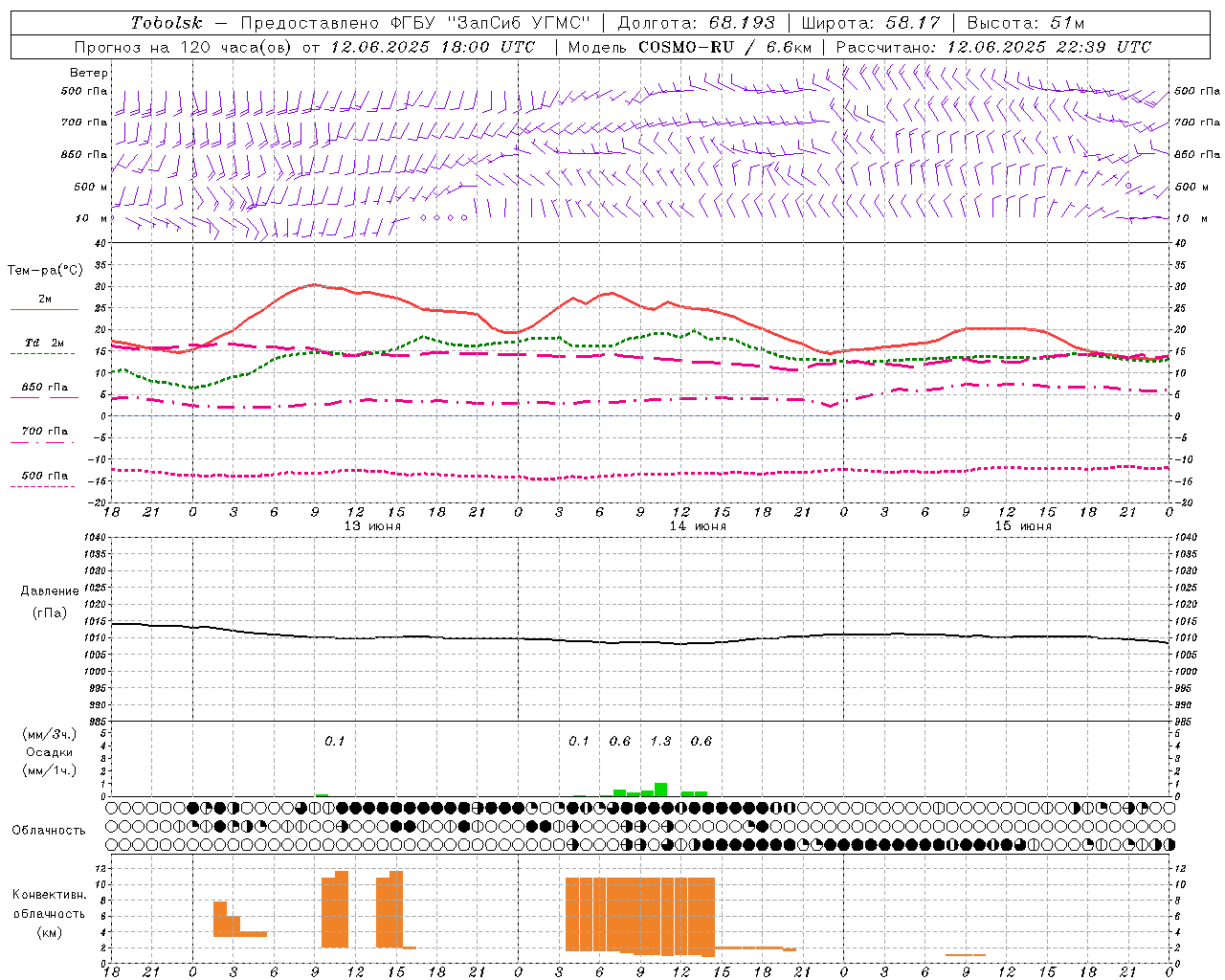Click the '(км)' convective cloud unit label
Viewport: 1225px width, 980px height.
(x=50, y=932)
